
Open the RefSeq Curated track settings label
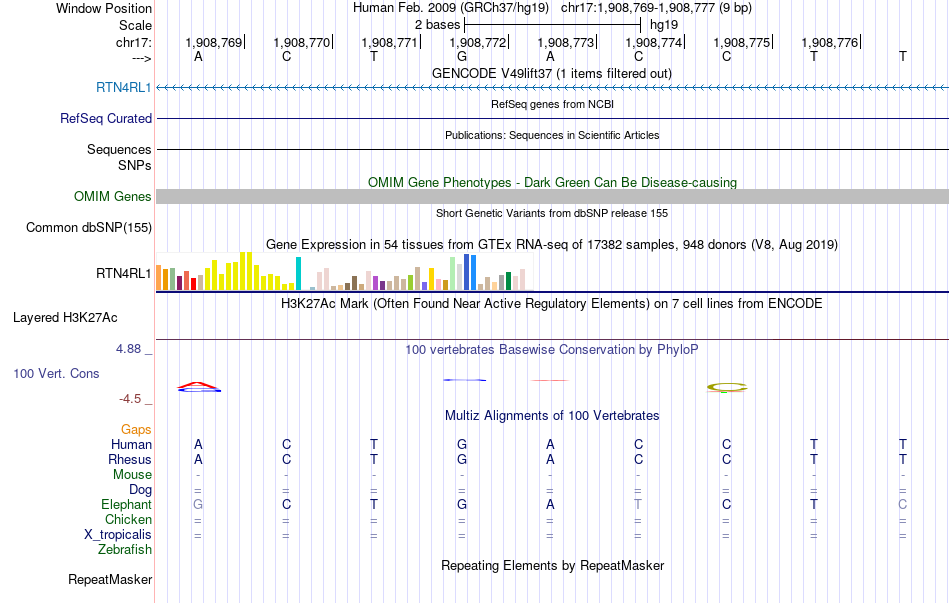point(106,118)
